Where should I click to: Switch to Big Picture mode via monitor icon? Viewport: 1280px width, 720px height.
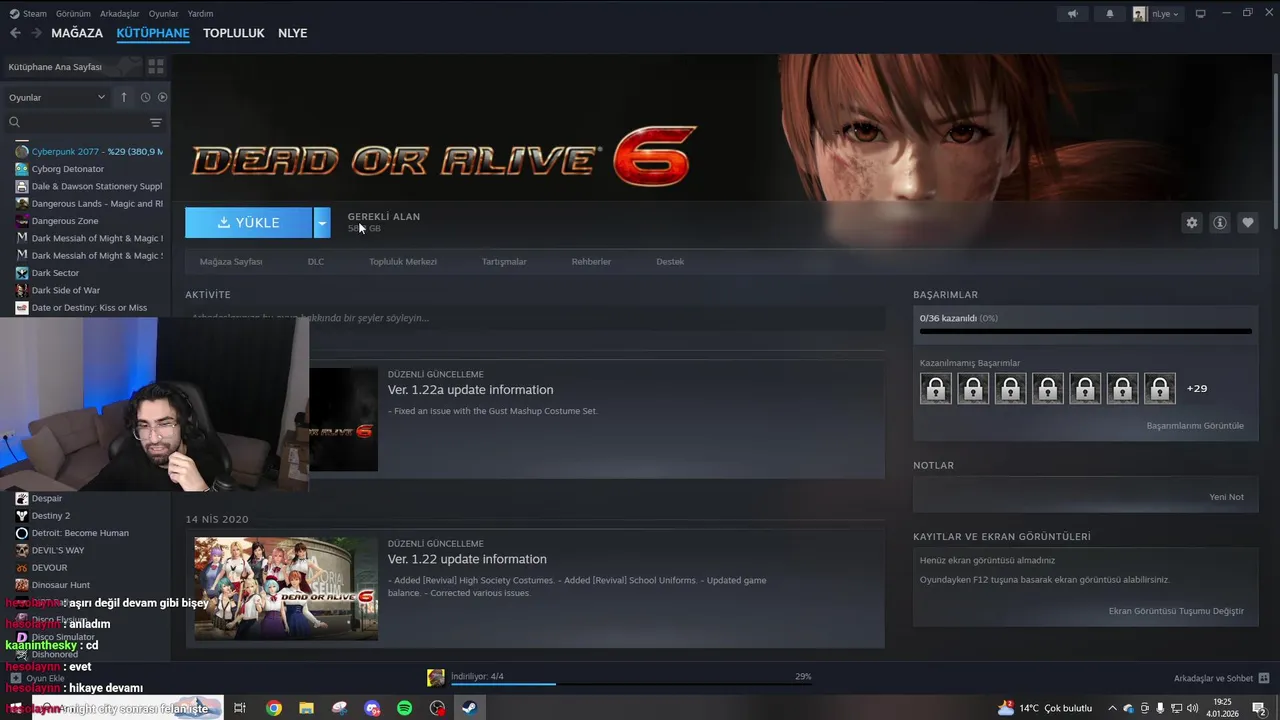[1201, 14]
